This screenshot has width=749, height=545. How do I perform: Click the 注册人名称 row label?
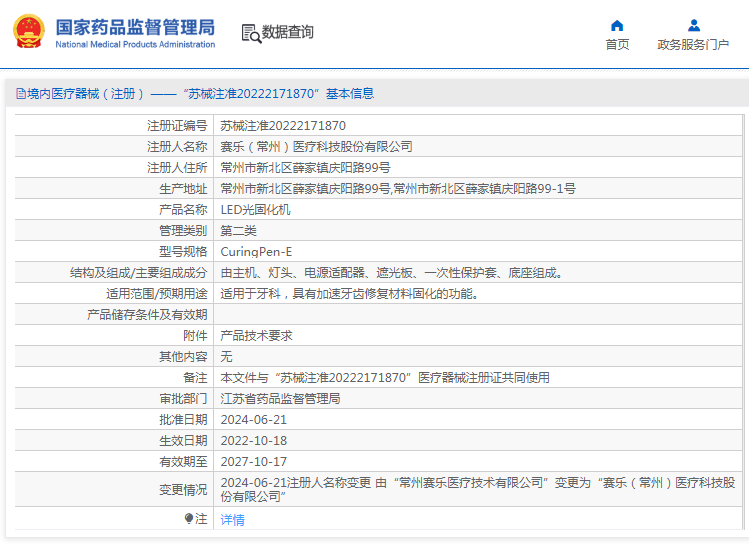coord(177,147)
